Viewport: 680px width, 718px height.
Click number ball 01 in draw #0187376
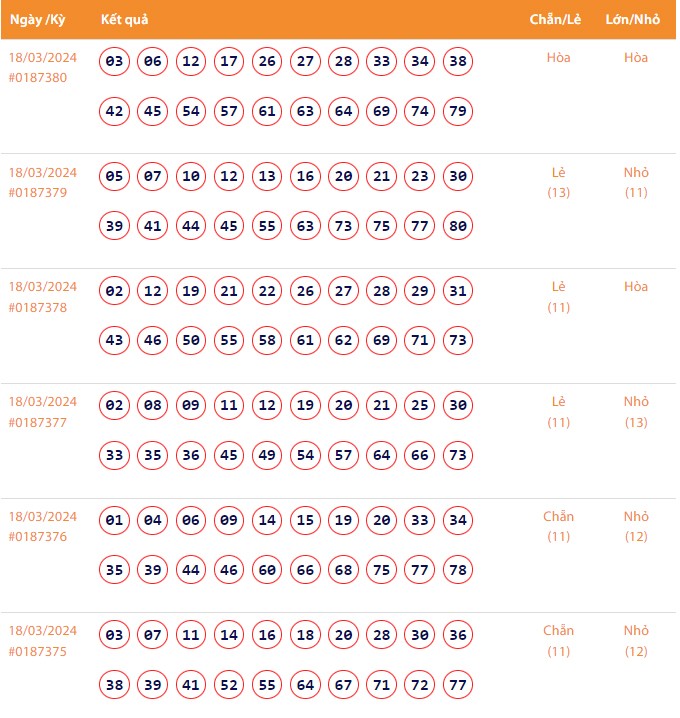coord(115,521)
